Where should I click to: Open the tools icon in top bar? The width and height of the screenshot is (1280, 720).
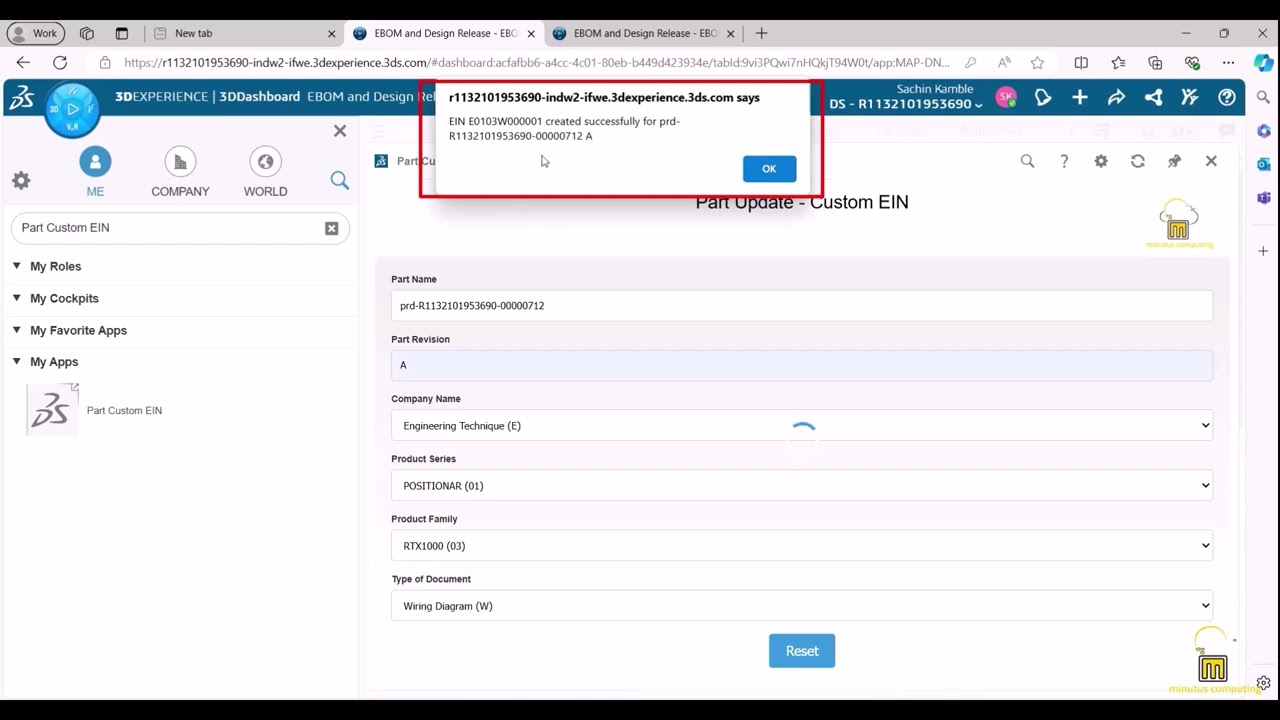pyautogui.click(x=1189, y=97)
